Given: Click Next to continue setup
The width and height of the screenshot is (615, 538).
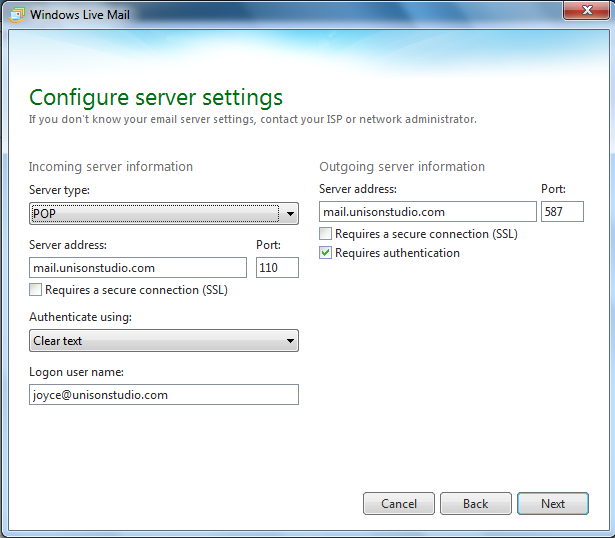Looking at the screenshot, I should coord(553,503).
